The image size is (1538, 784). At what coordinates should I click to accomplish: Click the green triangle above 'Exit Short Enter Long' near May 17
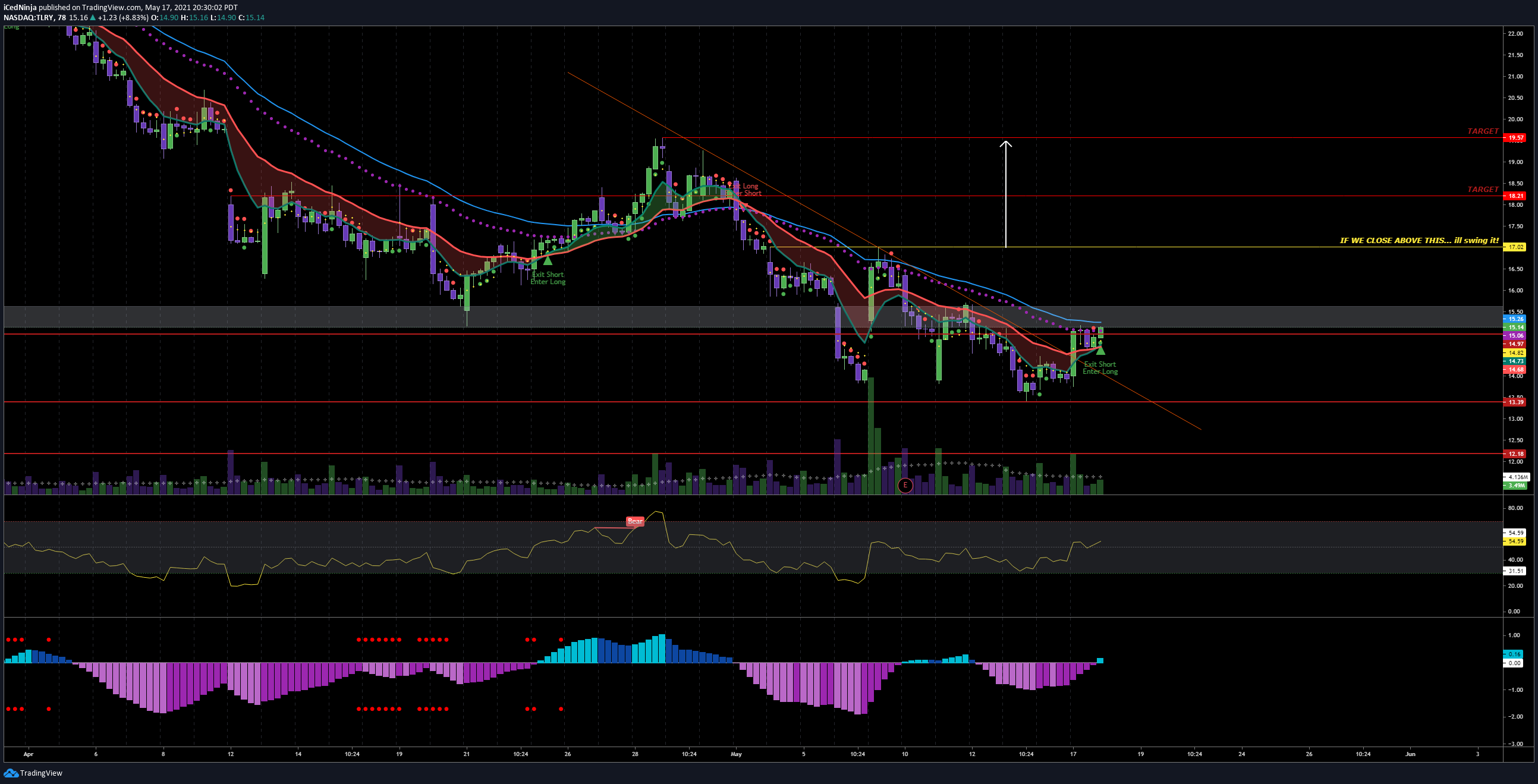click(x=1100, y=351)
